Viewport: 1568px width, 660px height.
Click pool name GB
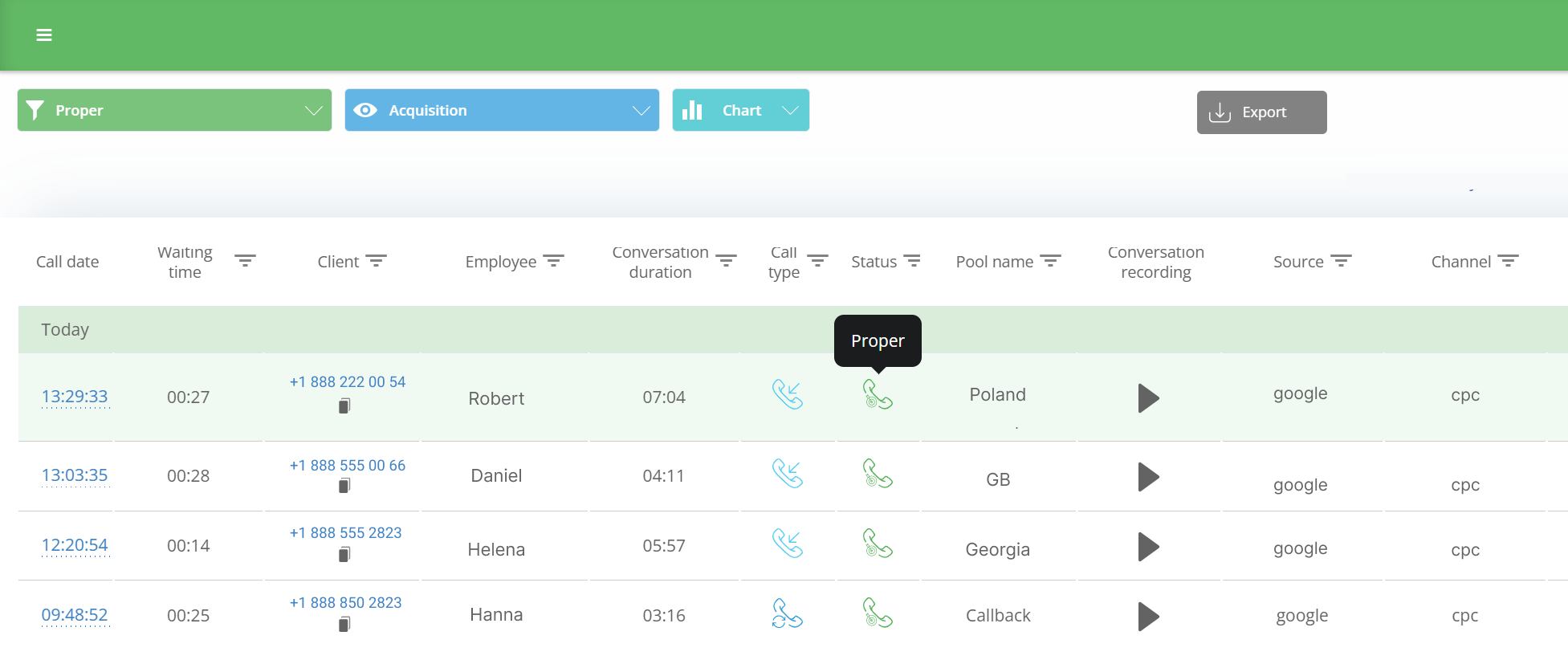(998, 480)
